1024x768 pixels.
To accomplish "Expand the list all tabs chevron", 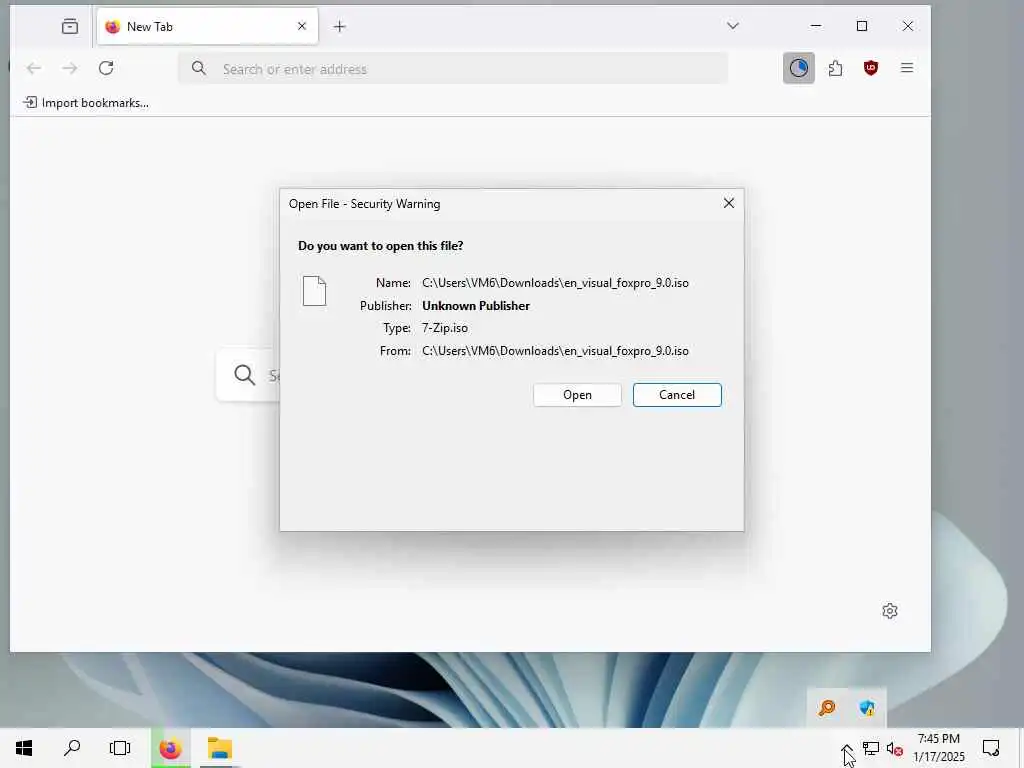I will 733,26.
